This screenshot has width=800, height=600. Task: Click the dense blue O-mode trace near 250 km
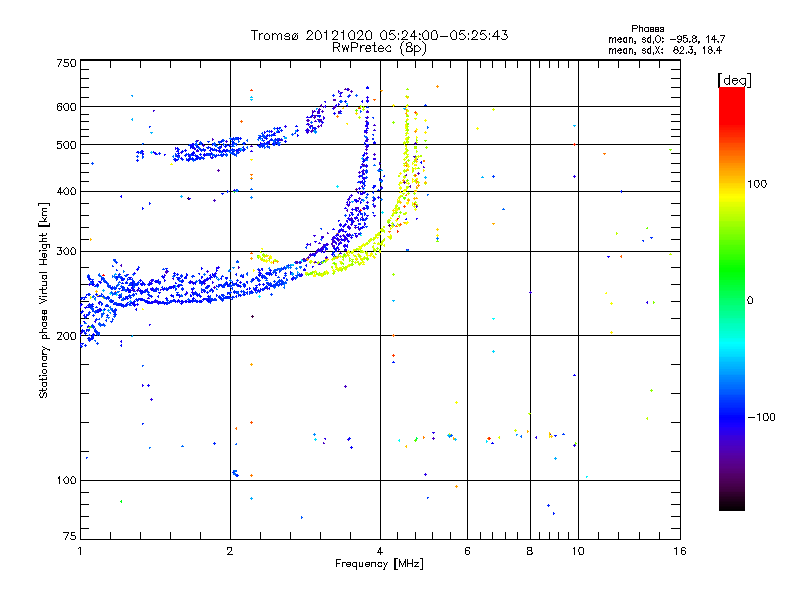pos(194,291)
